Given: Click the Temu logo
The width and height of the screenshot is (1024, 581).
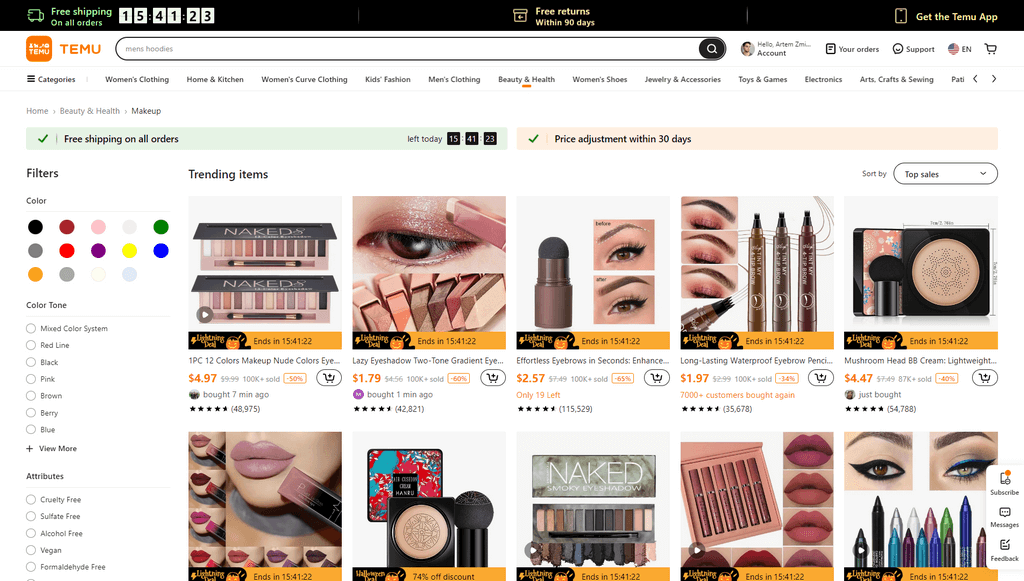Looking at the screenshot, I should point(63,49).
